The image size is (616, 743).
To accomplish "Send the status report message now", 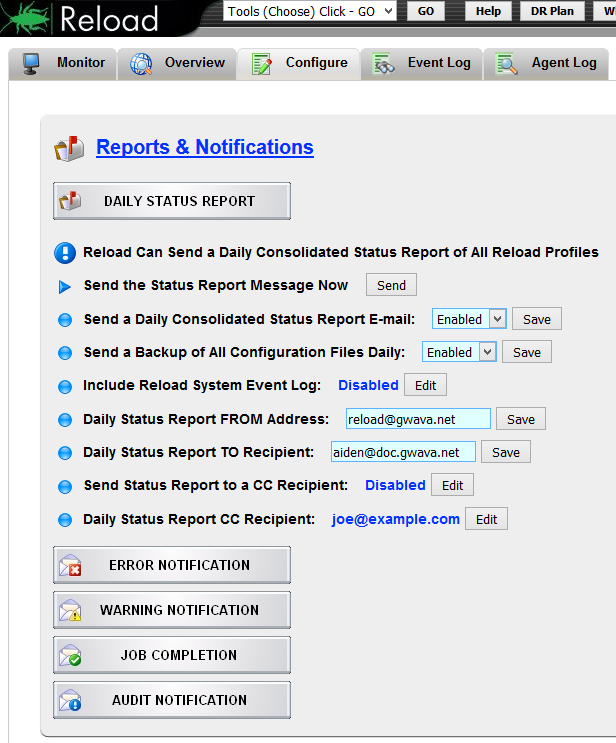I will 391,285.
